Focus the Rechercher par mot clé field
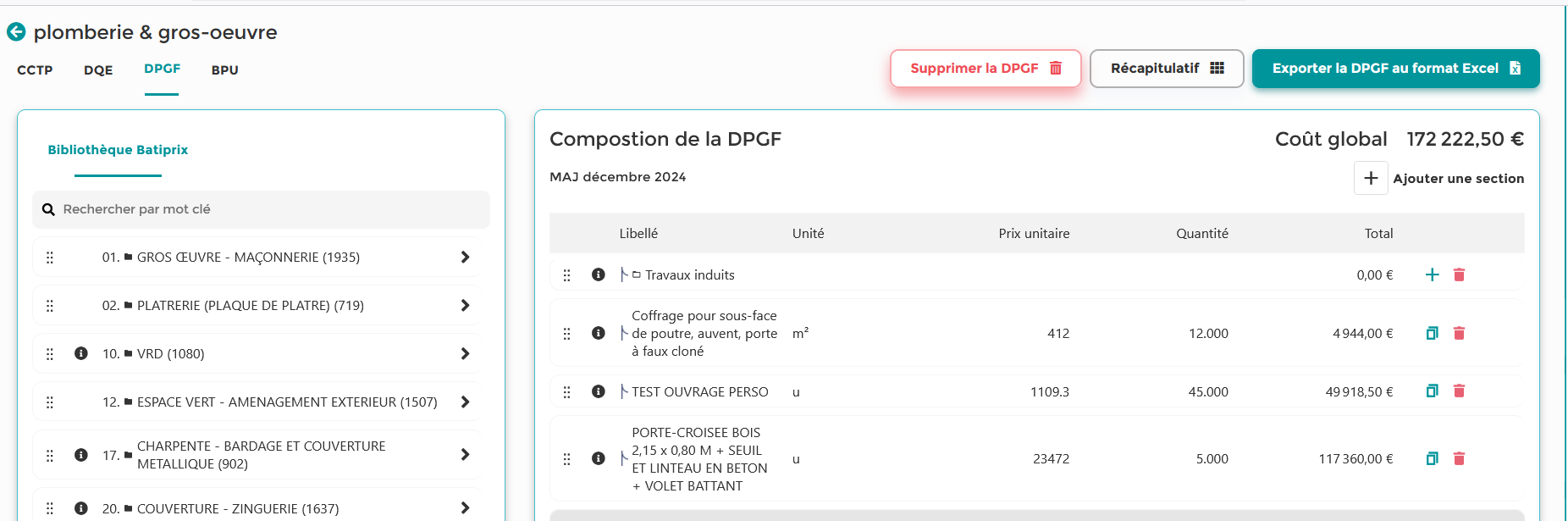 pyautogui.click(x=261, y=209)
